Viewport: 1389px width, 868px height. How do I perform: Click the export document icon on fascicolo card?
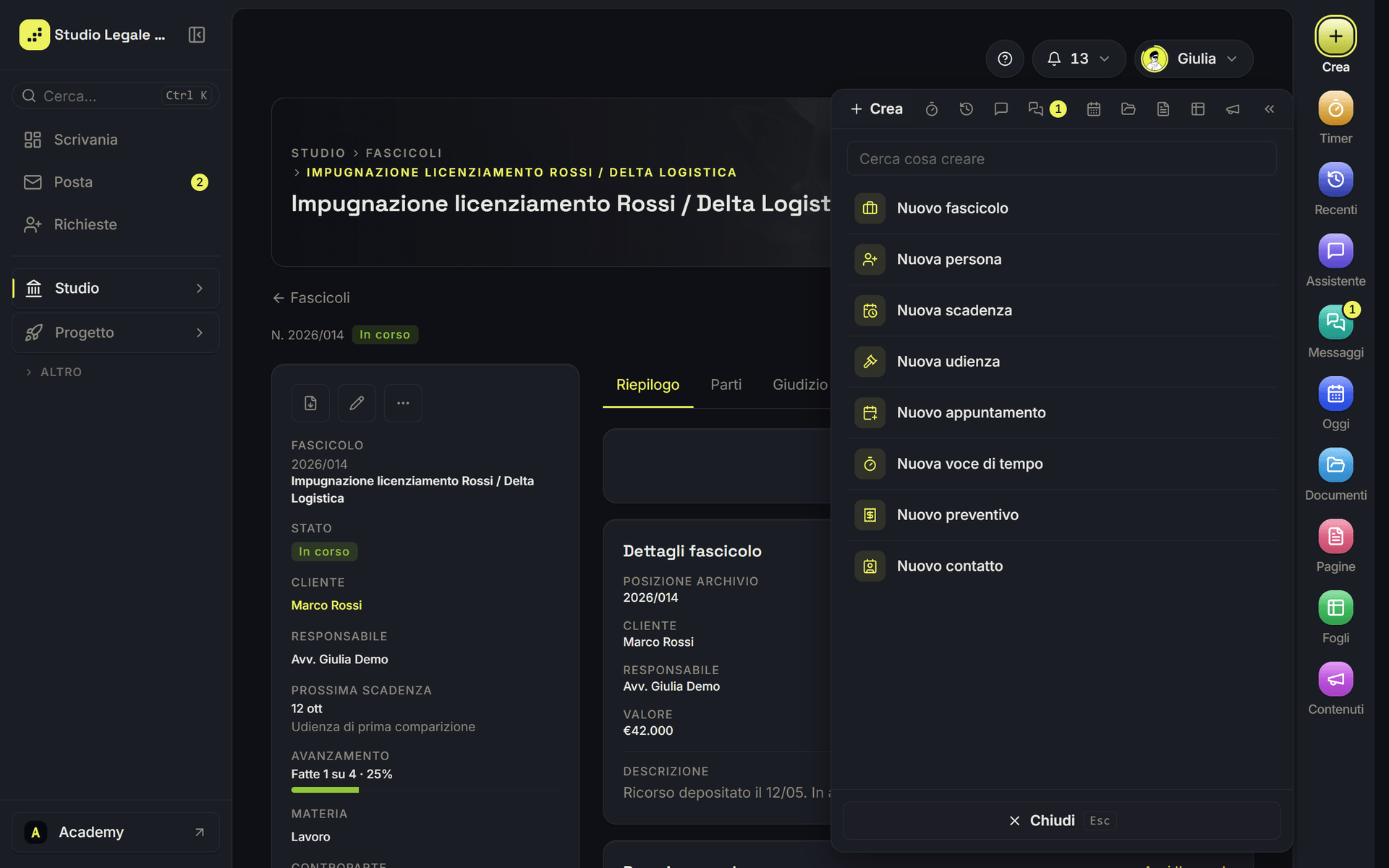310,403
